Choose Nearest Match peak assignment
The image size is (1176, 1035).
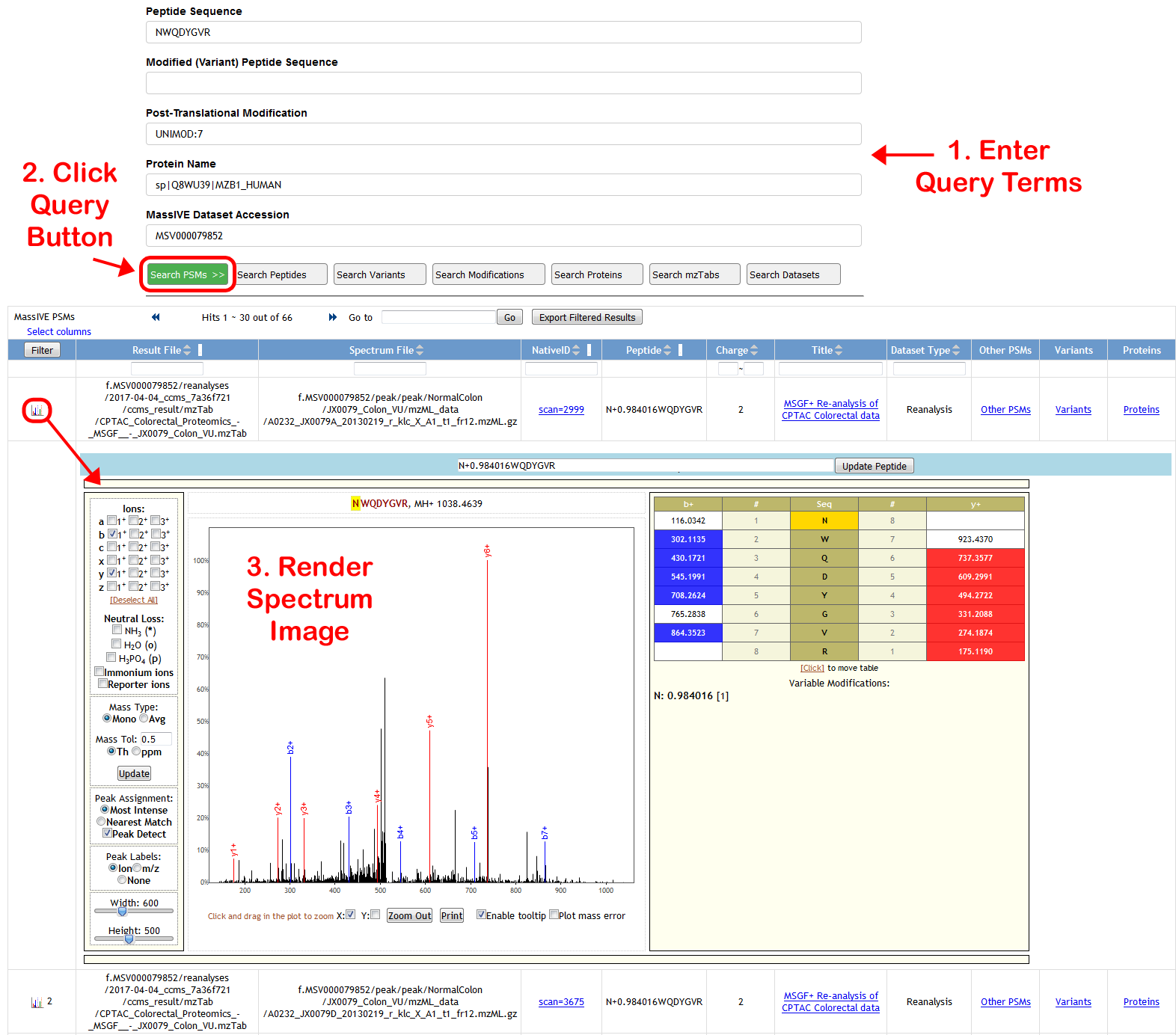pyautogui.click(x=101, y=822)
